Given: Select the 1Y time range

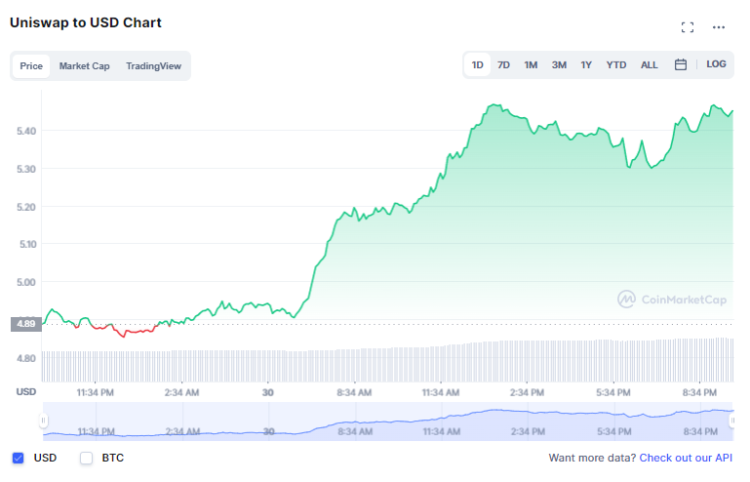Looking at the screenshot, I should tap(586, 65).
